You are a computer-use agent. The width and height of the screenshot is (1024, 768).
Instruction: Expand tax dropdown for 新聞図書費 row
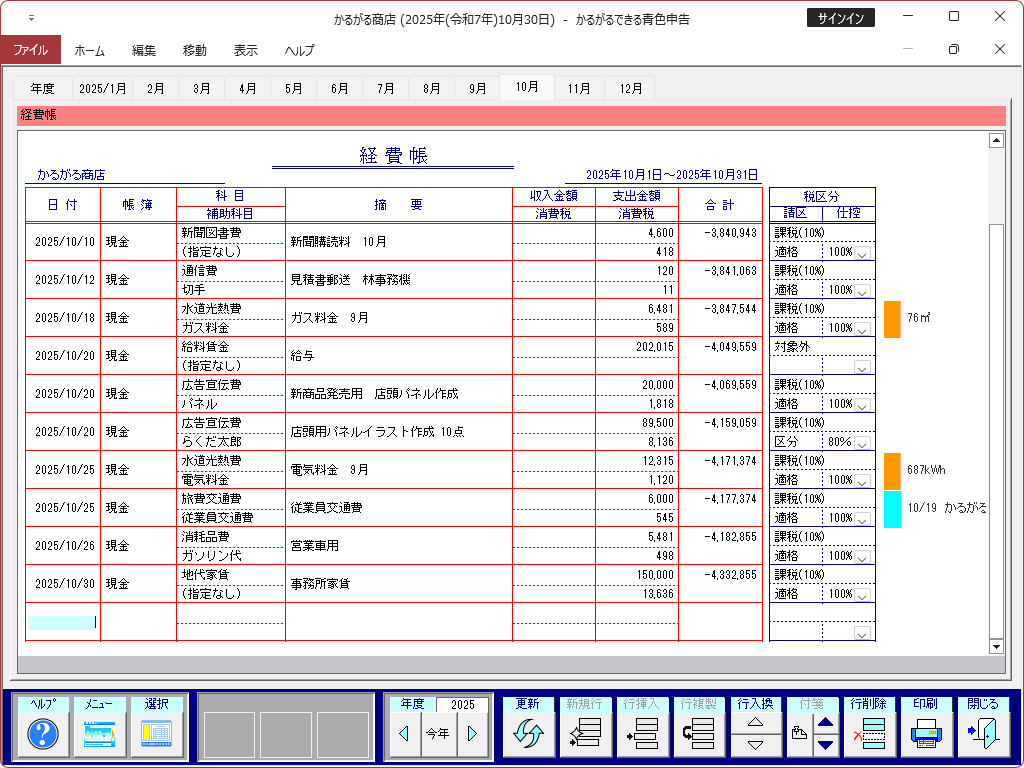point(862,253)
